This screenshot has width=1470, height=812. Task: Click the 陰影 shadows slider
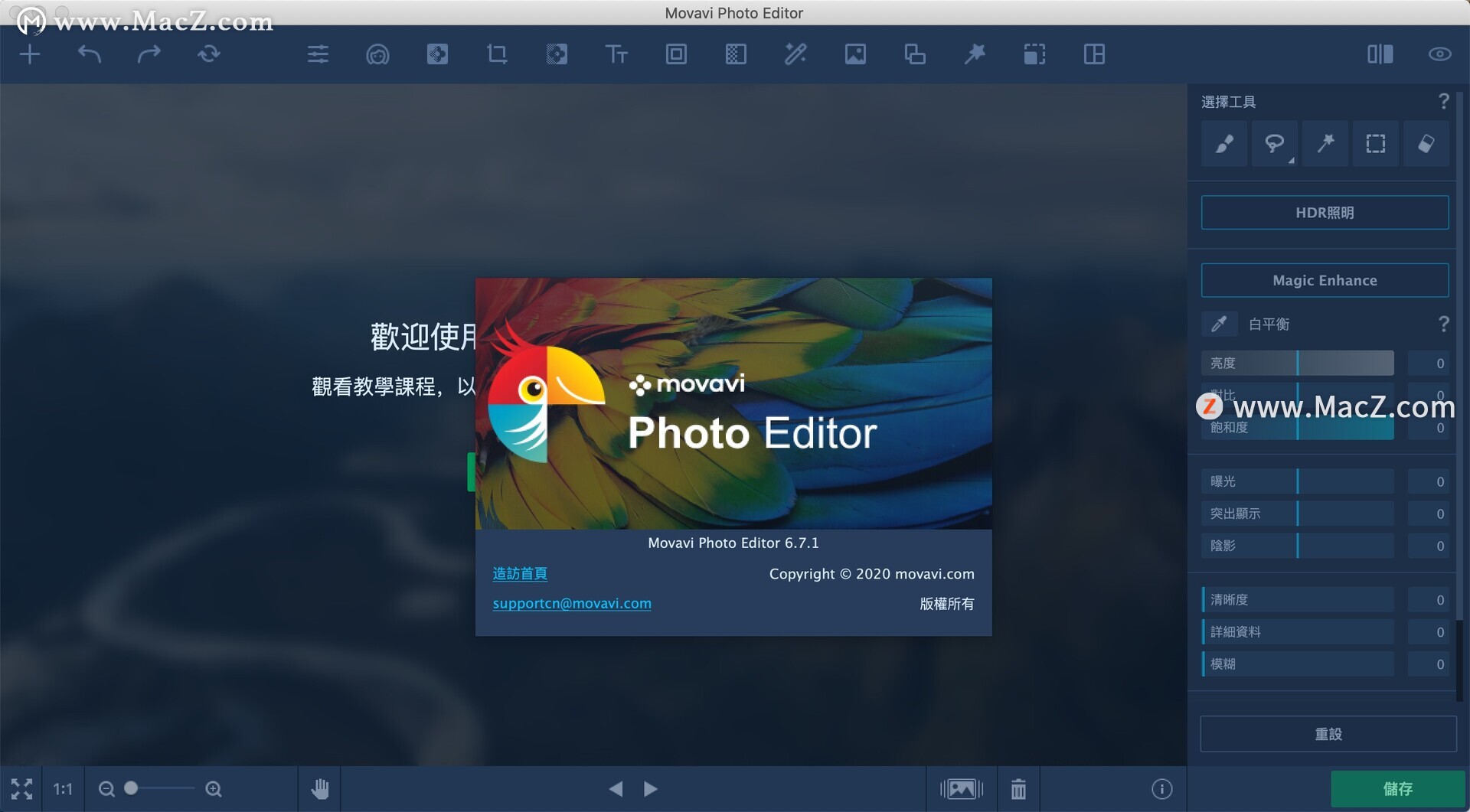click(1297, 546)
